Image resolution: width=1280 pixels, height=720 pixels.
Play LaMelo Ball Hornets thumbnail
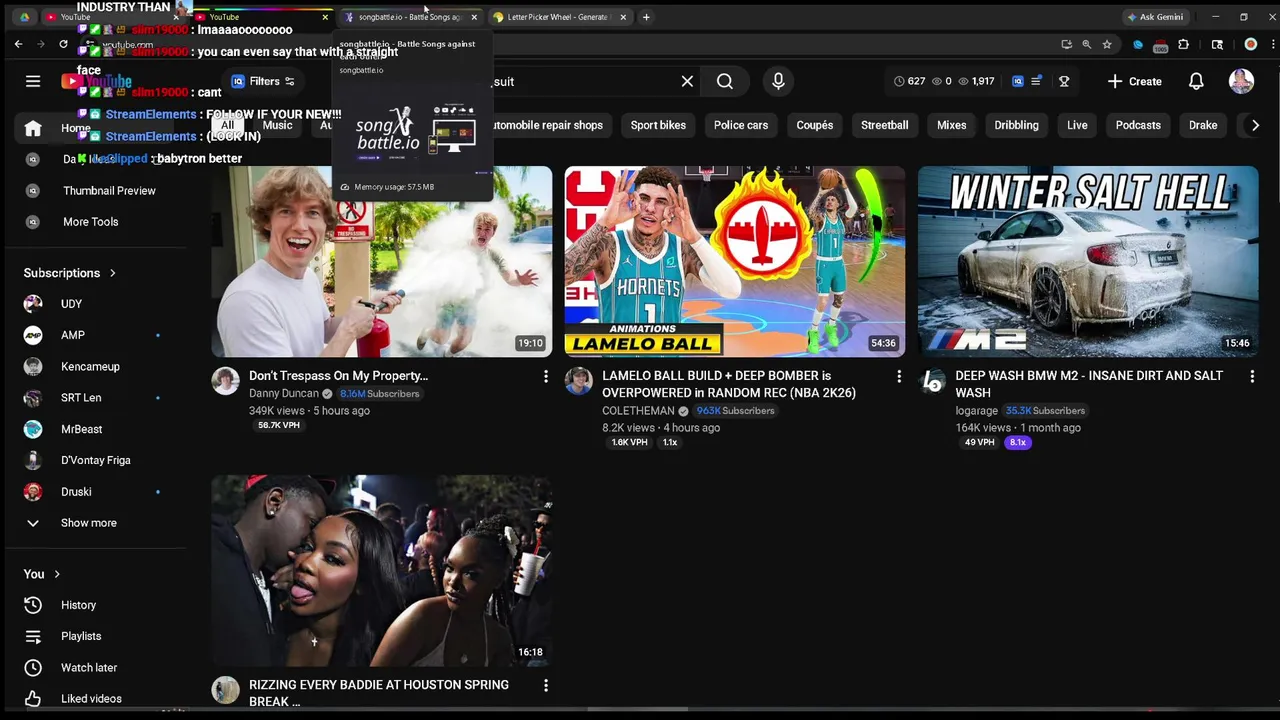click(735, 262)
